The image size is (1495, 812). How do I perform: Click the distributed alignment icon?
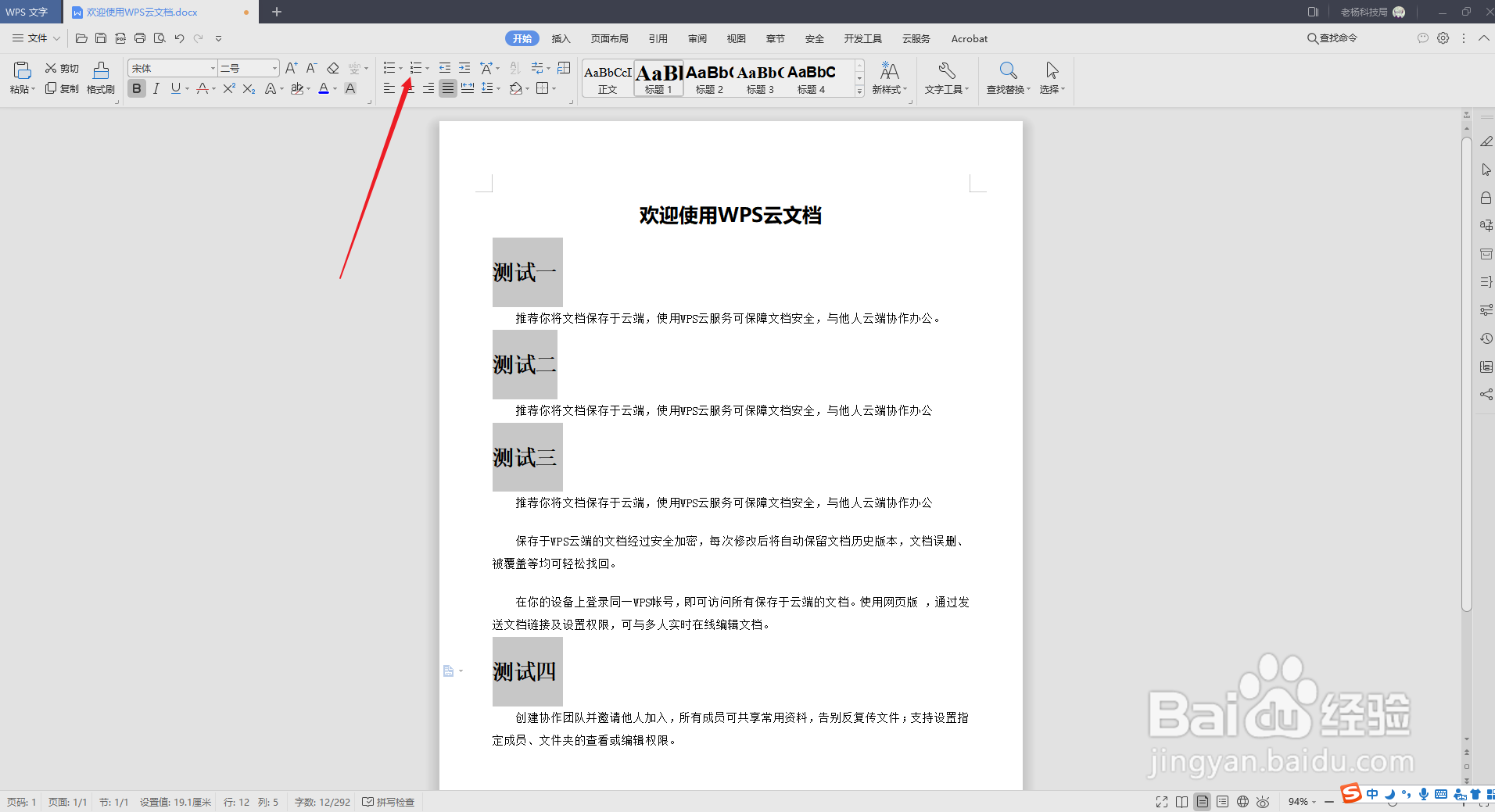[x=468, y=88]
